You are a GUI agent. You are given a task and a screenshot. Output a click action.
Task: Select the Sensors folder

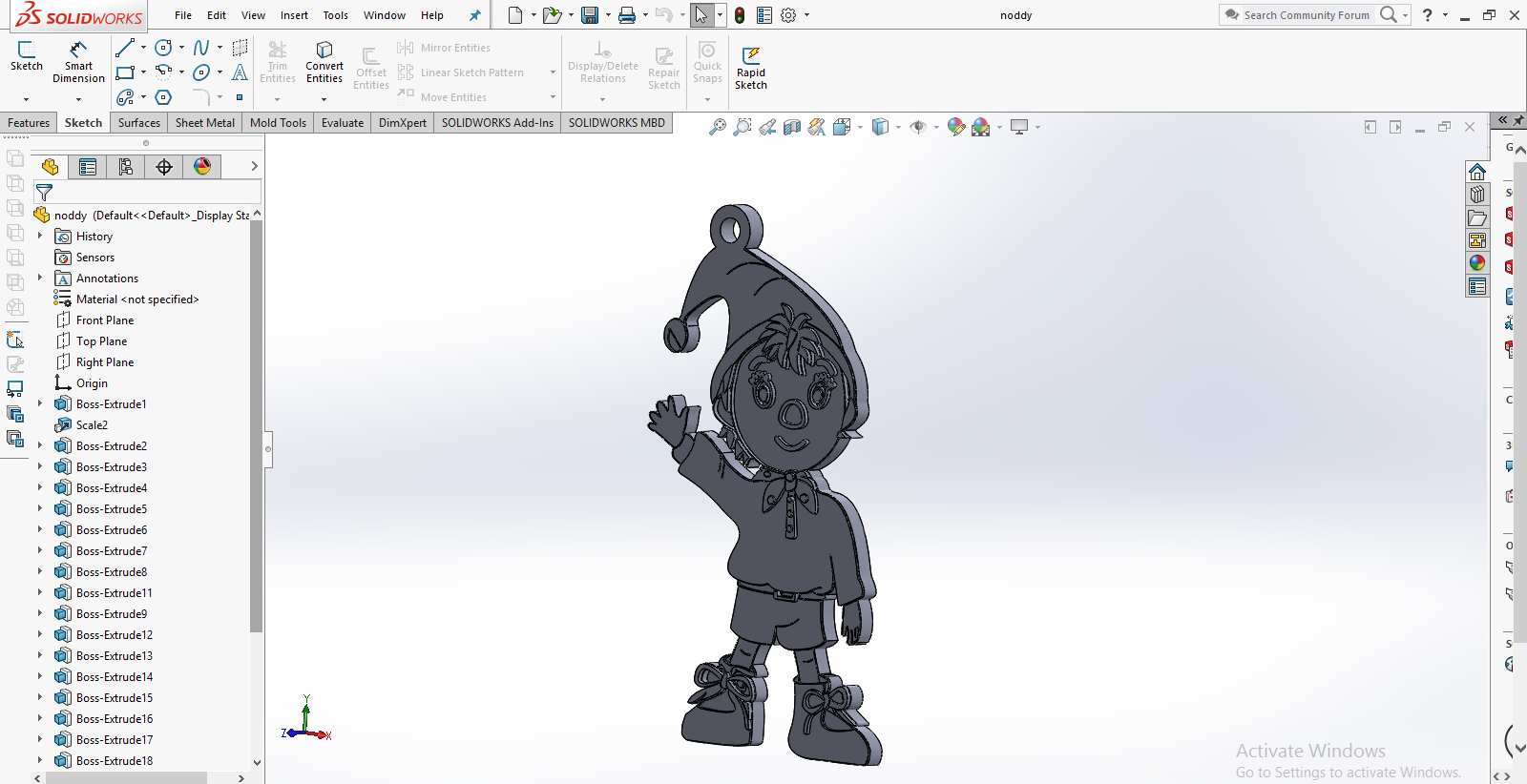[94, 258]
